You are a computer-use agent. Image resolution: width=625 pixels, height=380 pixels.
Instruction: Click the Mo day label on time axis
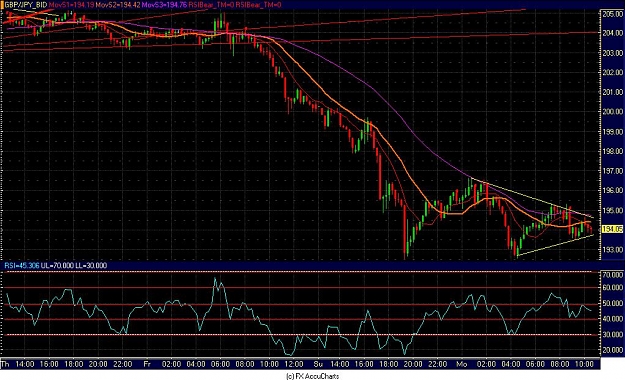tap(462, 364)
